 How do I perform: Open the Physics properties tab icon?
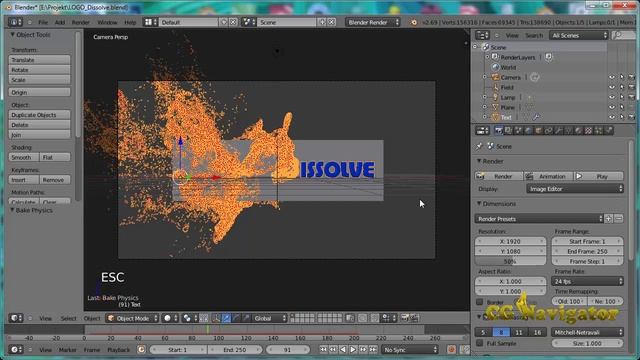coord(608,131)
